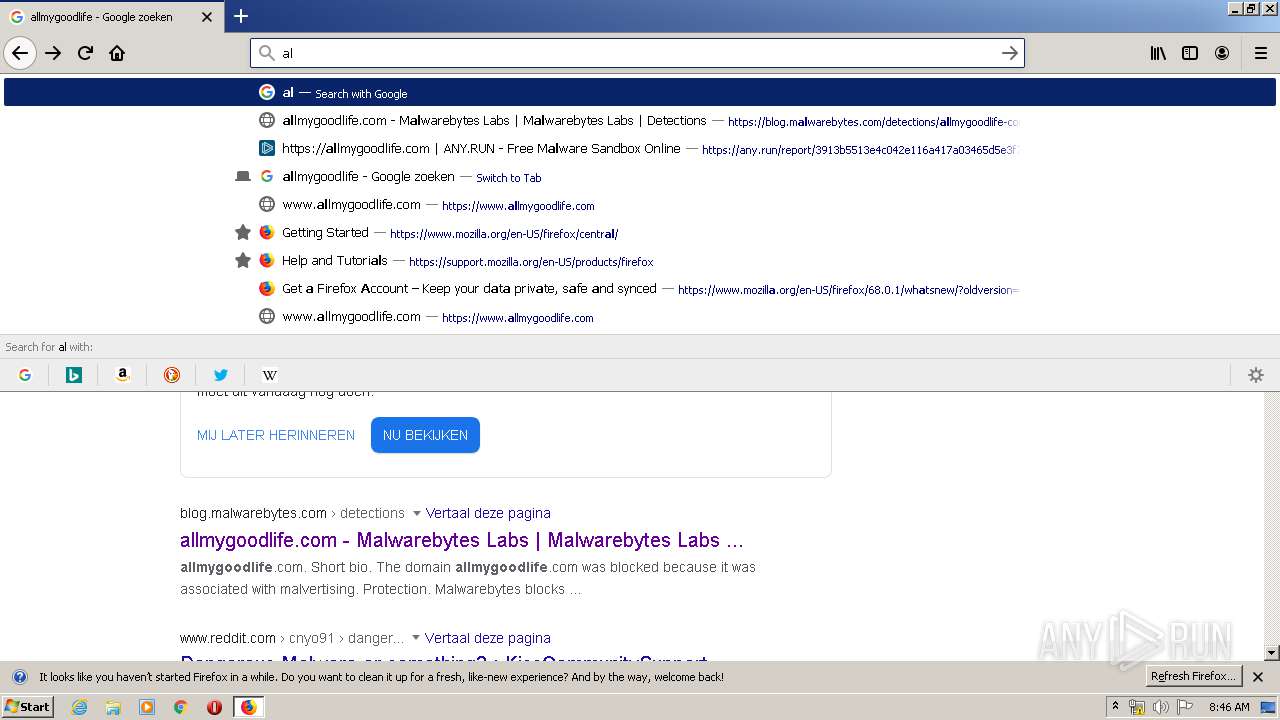1280x720 pixels.
Task: Open Firefox Account icon
Action: click(1222, 53)
